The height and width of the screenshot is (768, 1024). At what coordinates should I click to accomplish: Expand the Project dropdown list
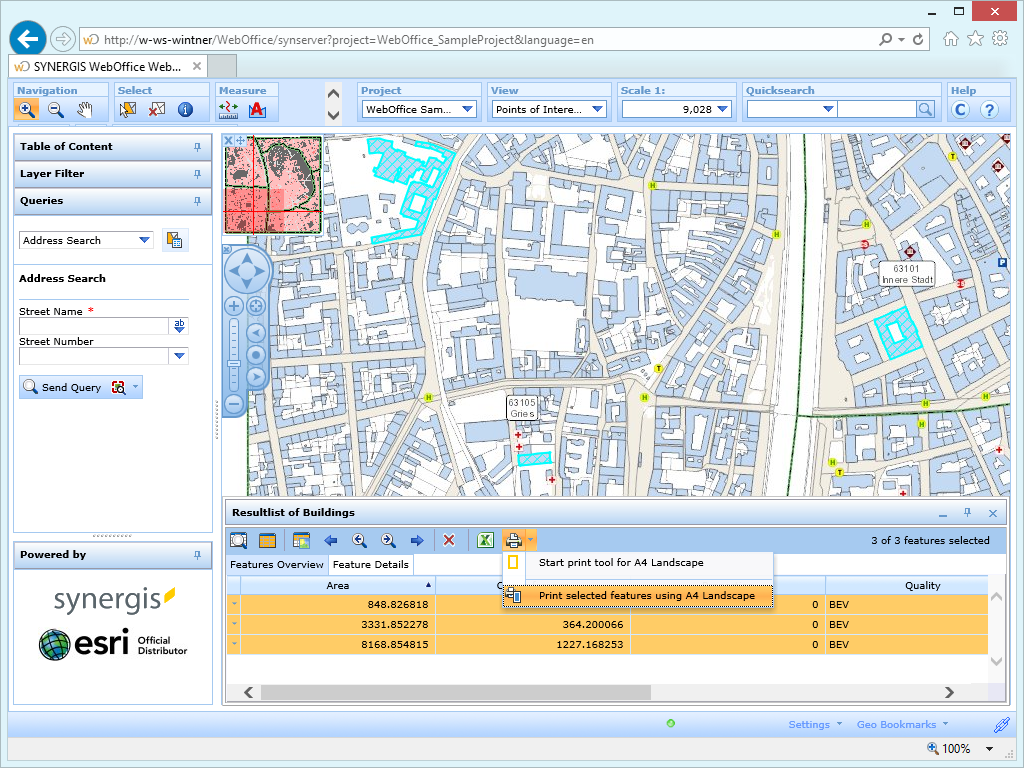click(x=468, y=110)
